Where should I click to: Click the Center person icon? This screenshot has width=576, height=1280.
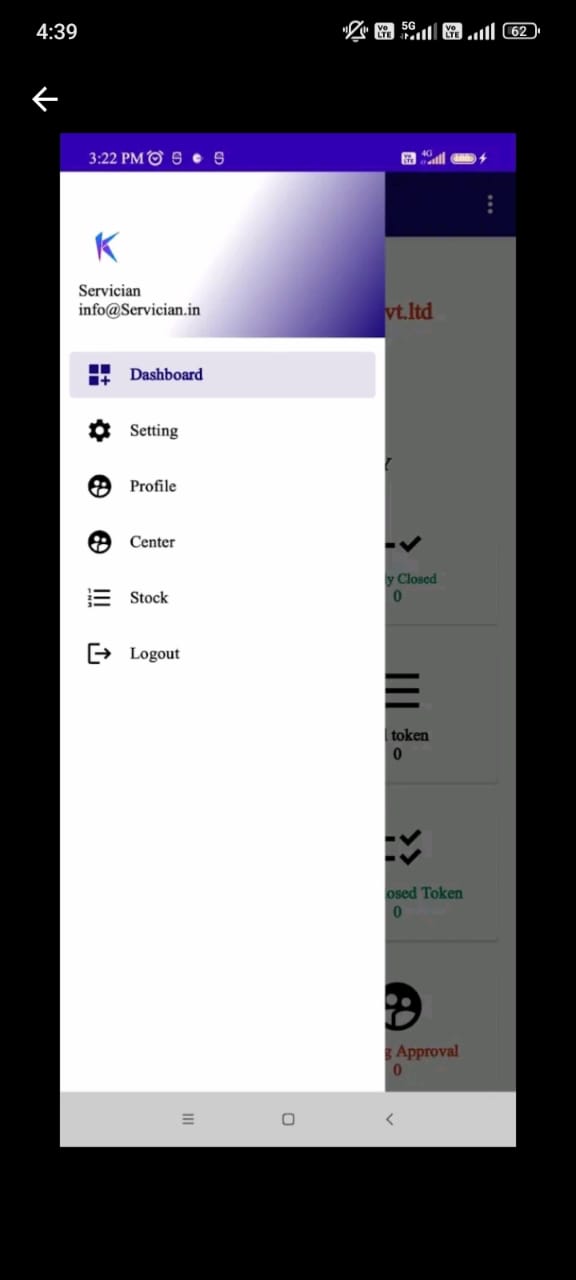click(x=100, y=542)
